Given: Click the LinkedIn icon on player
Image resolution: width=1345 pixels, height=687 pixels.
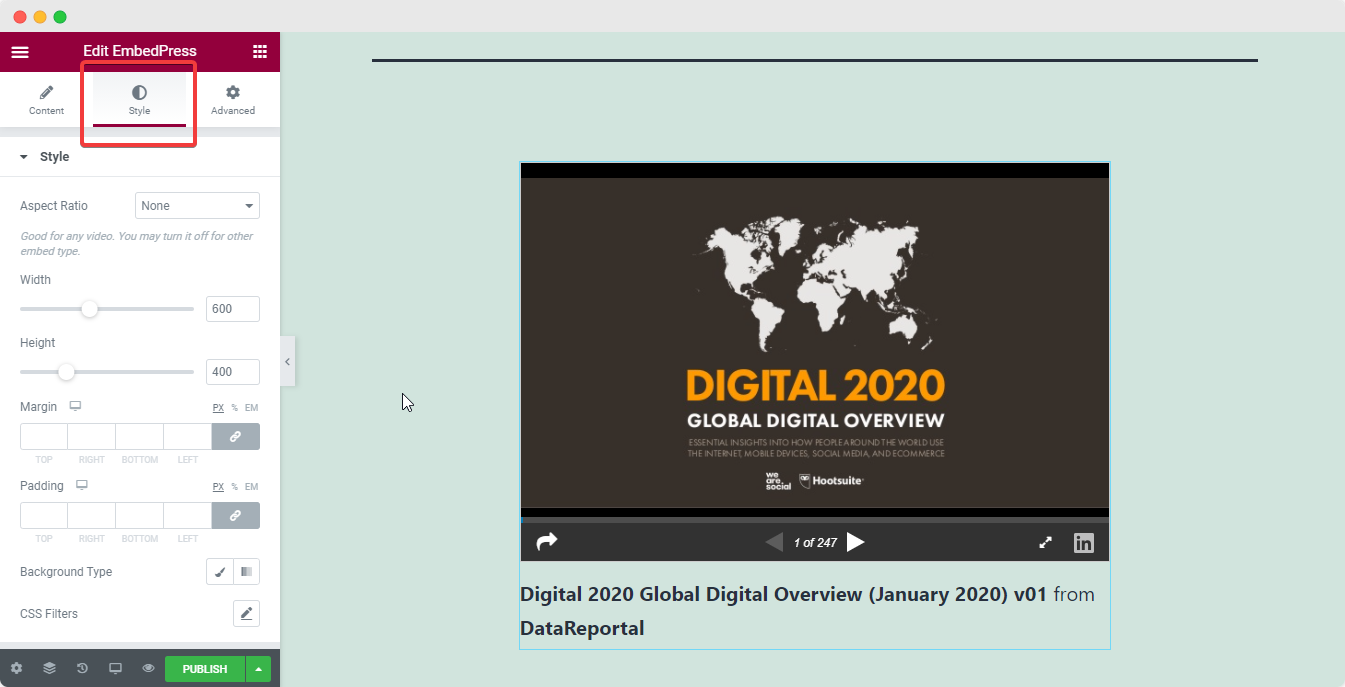Looking at the screenshot, I should point(1084,543).
